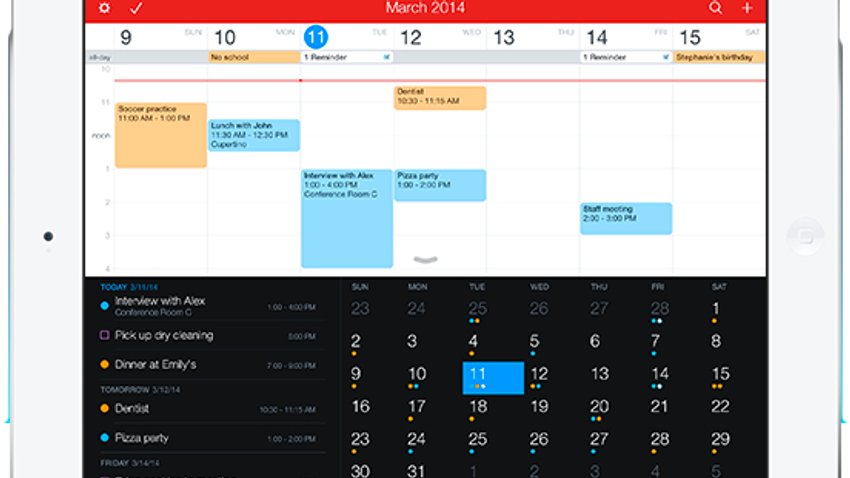Screen dimensions: 850x478
Task: Open Interview with Alex event block
Action: [347, 218]
